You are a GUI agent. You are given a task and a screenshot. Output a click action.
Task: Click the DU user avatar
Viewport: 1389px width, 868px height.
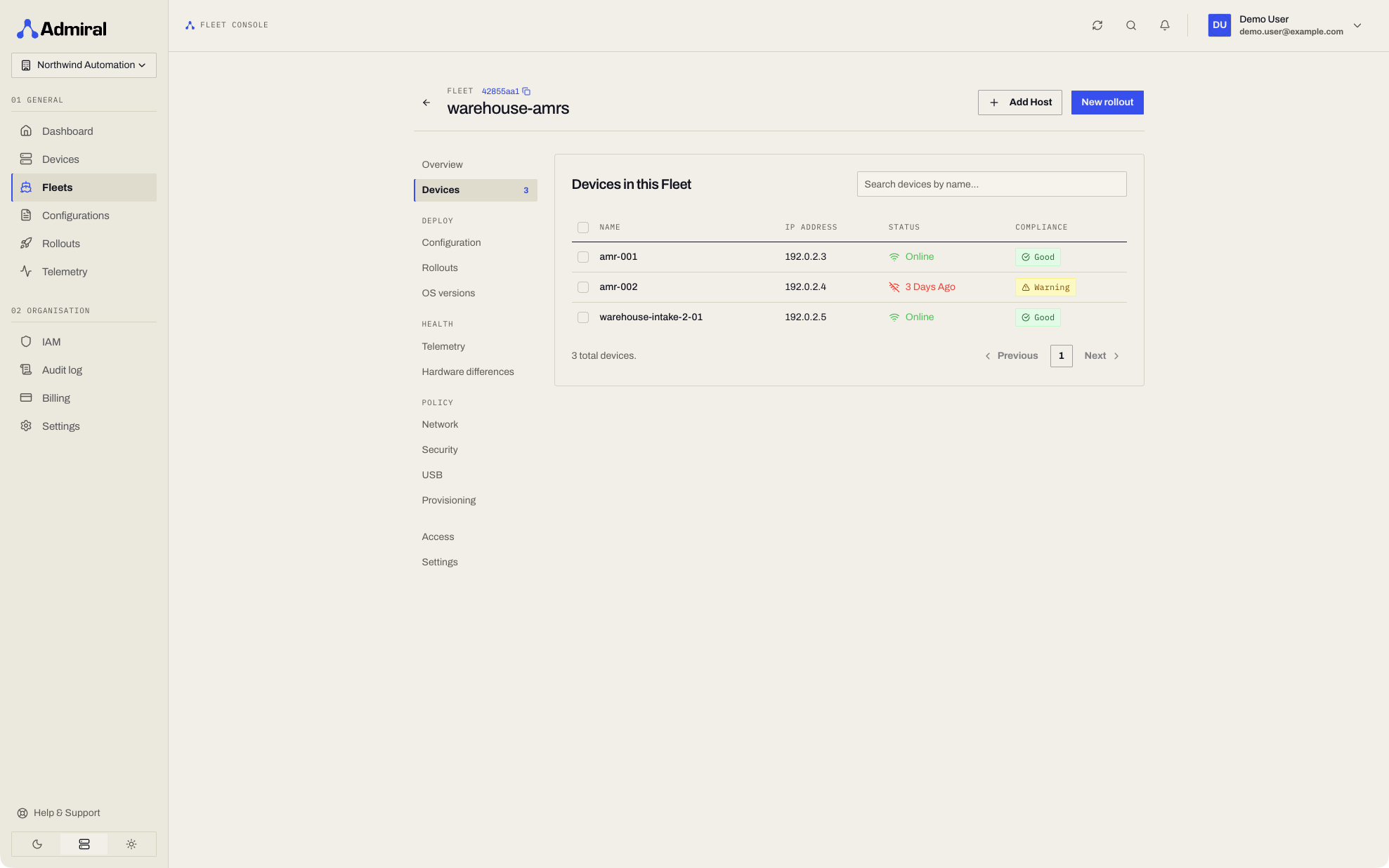[x=1220, y=25]
